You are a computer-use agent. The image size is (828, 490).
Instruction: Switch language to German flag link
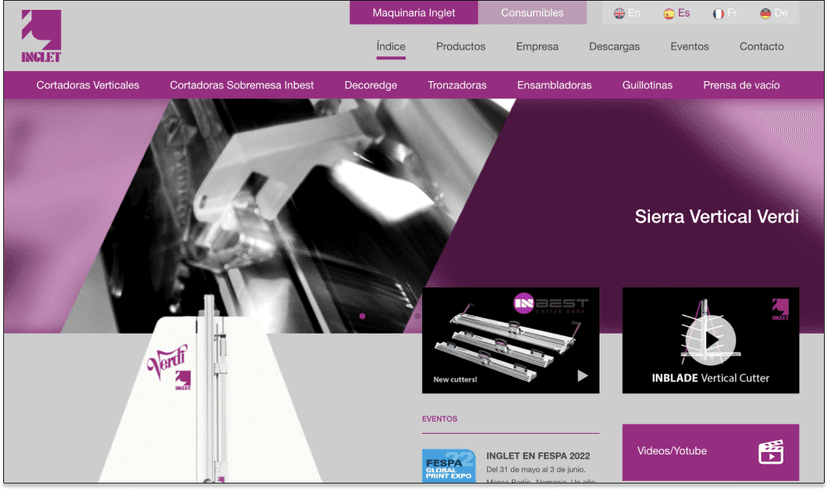[x=774, y=13]
